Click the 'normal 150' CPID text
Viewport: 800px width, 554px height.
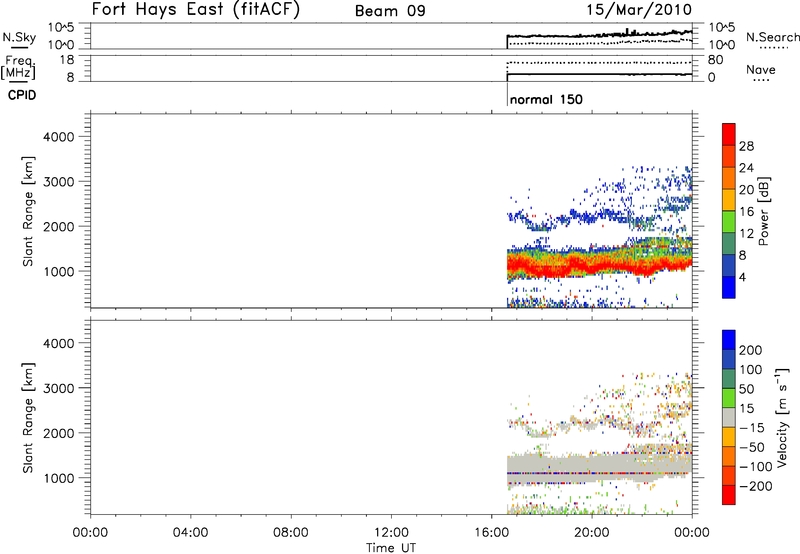[546, 99]
